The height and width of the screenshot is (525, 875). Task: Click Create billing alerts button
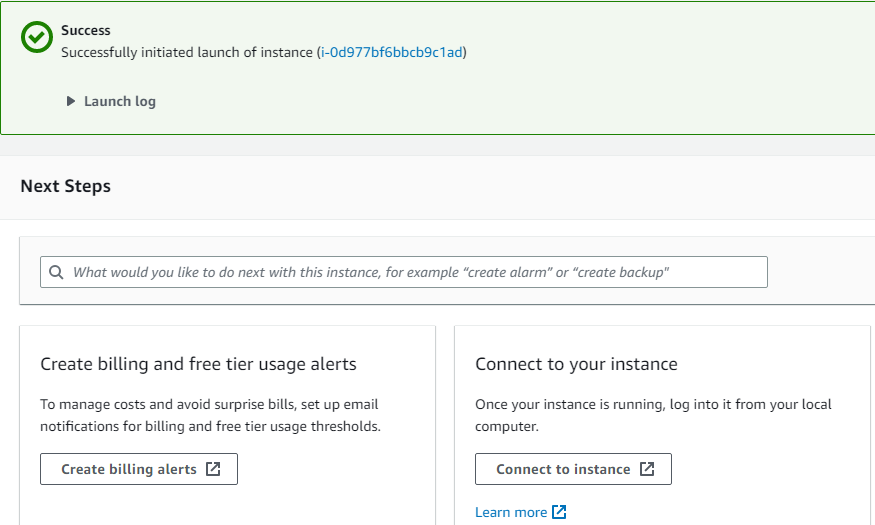tap(139, 469)
